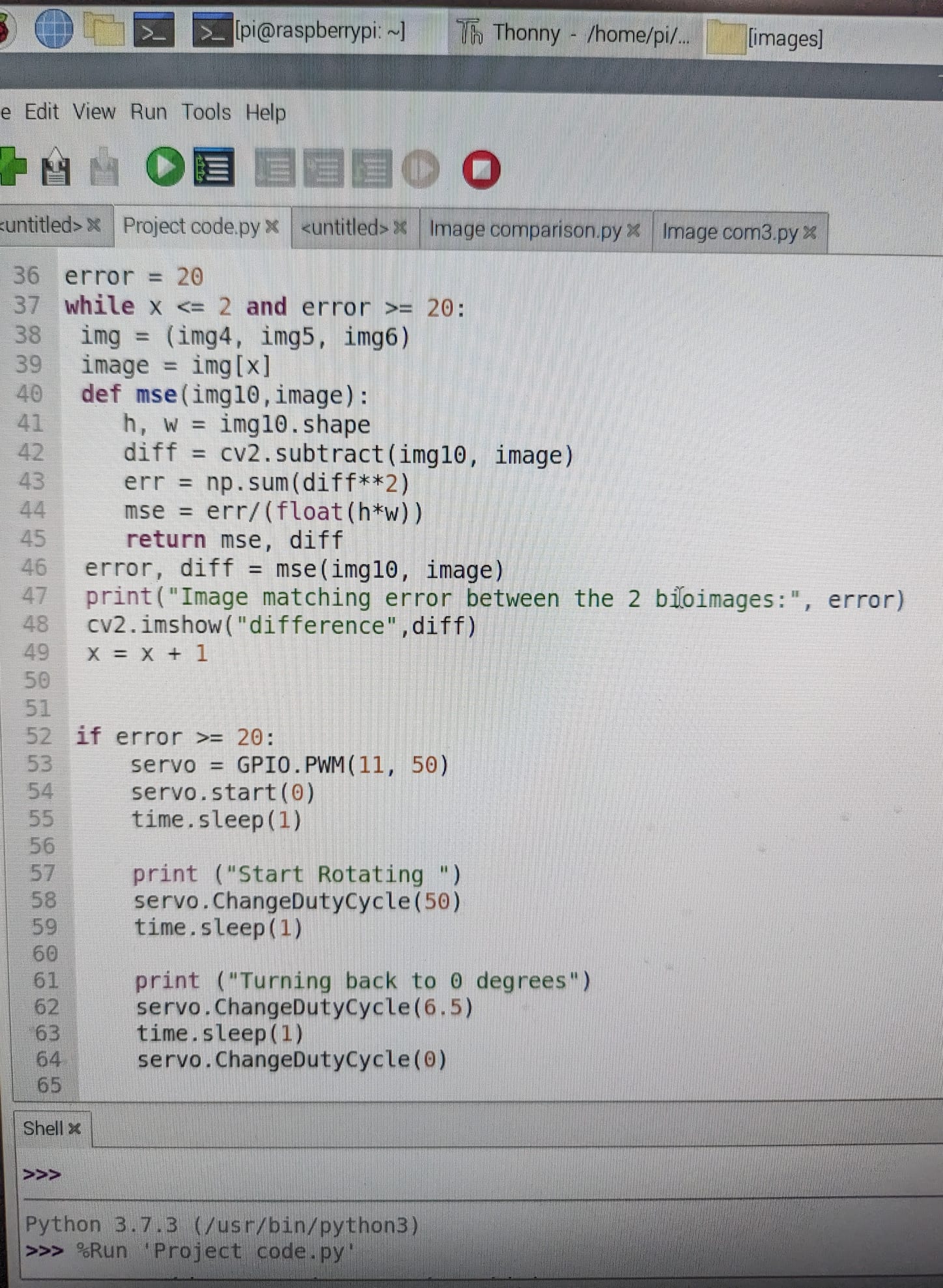Close the first untitled tab
Screen dimensions: 943x1288
94,225
